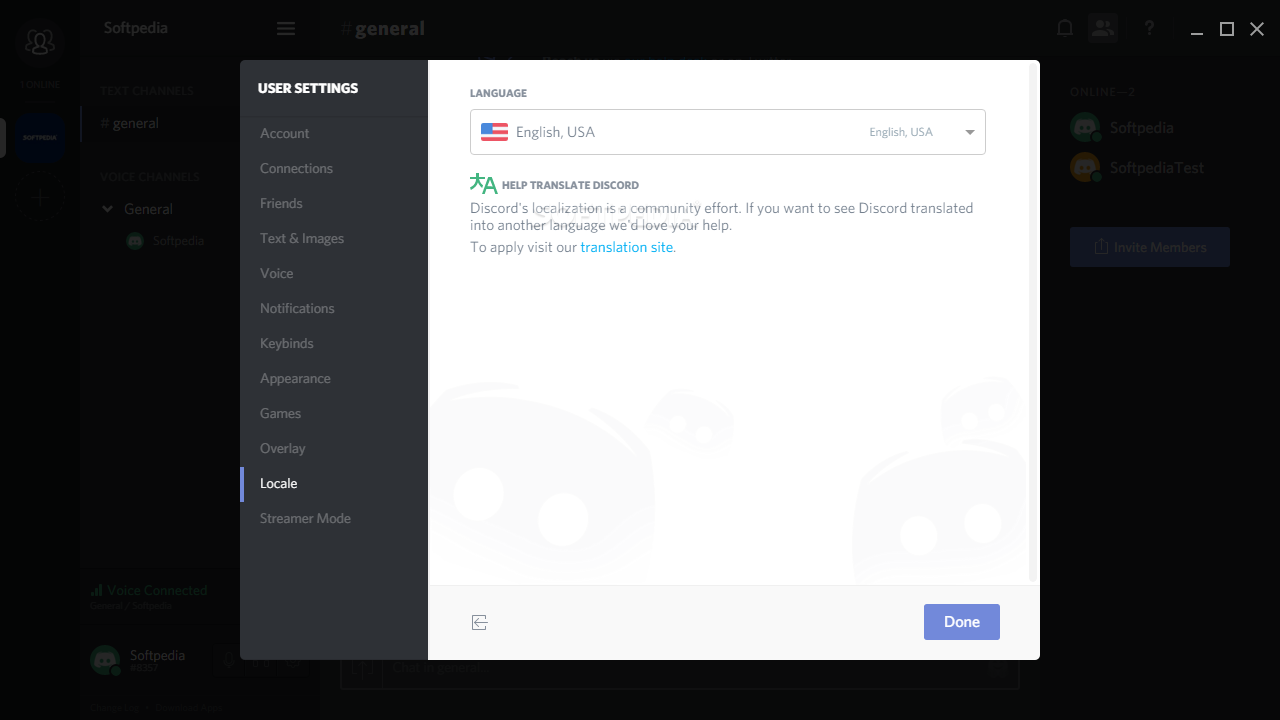Toggle the member list icon
This screenshot has width=1280, height=720.
pos(1103,28)
